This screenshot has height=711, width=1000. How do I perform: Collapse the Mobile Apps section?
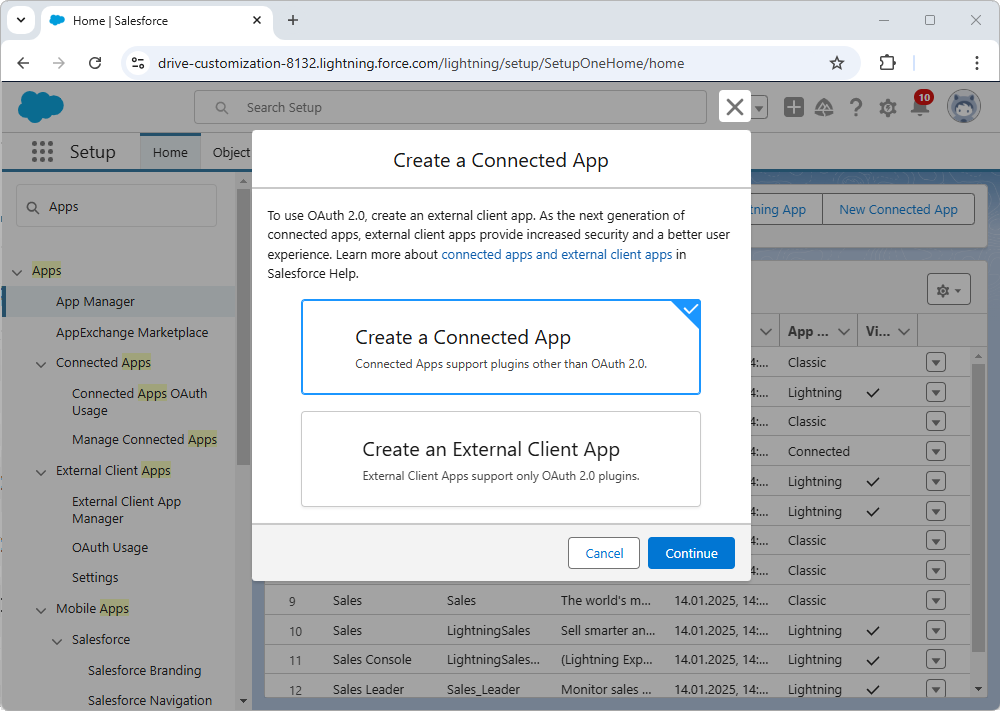(40, 608)
